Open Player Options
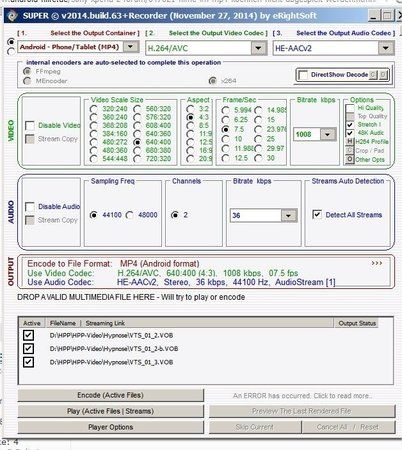 [x=110, y=427]
